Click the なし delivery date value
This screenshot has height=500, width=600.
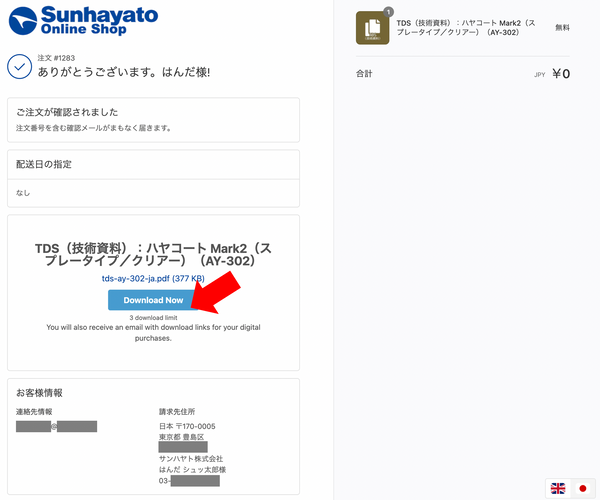pyautogui.click(x=23, y=193)
